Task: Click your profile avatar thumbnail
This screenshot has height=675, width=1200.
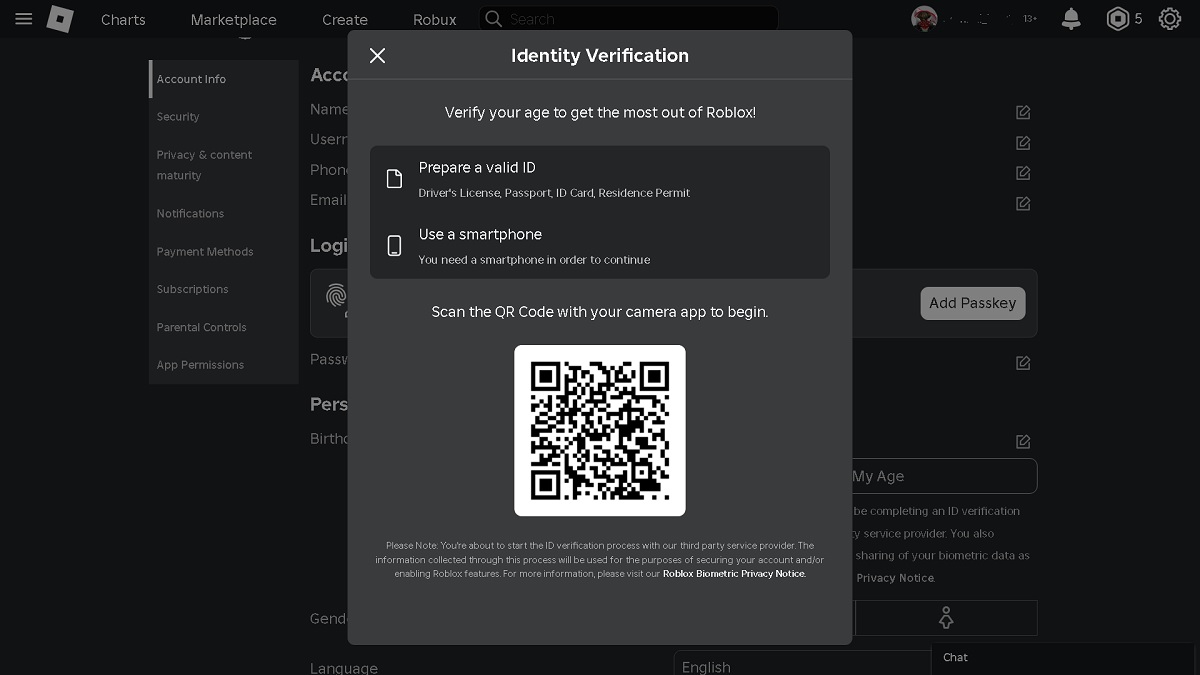Action: tap(922, 18)
